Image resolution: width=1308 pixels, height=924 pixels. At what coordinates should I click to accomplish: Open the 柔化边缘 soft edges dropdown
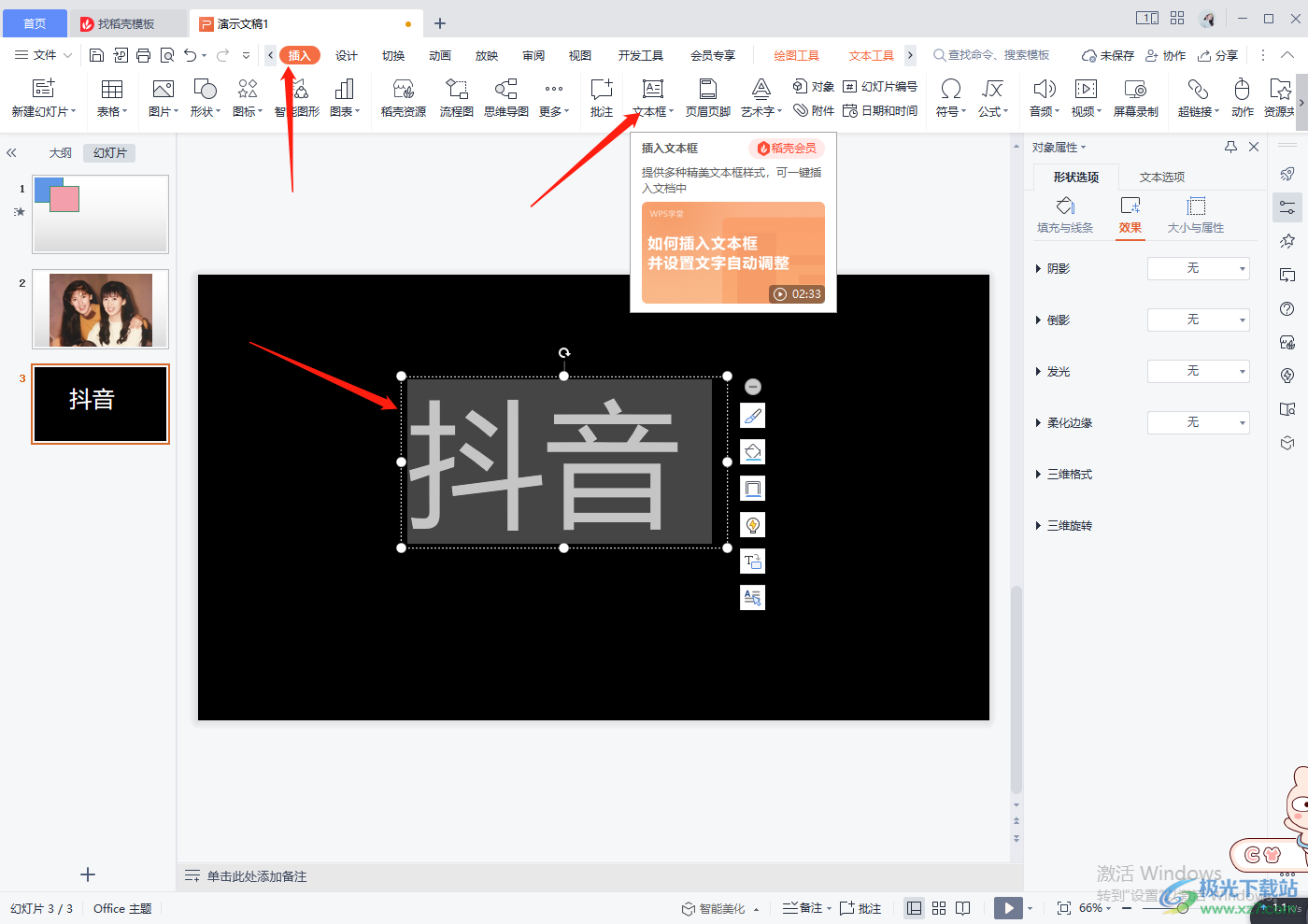coord(1199,422)
